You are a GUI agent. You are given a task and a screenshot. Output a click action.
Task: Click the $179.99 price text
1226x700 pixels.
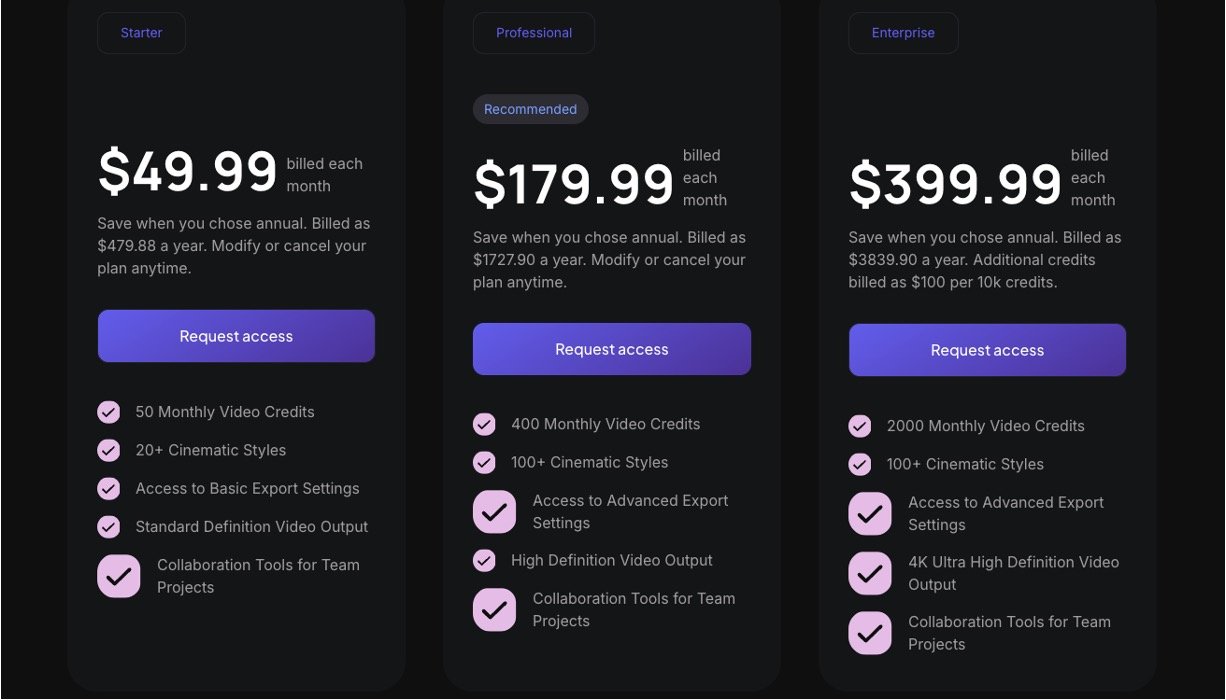pyautogui.click(x=574, y=184)
